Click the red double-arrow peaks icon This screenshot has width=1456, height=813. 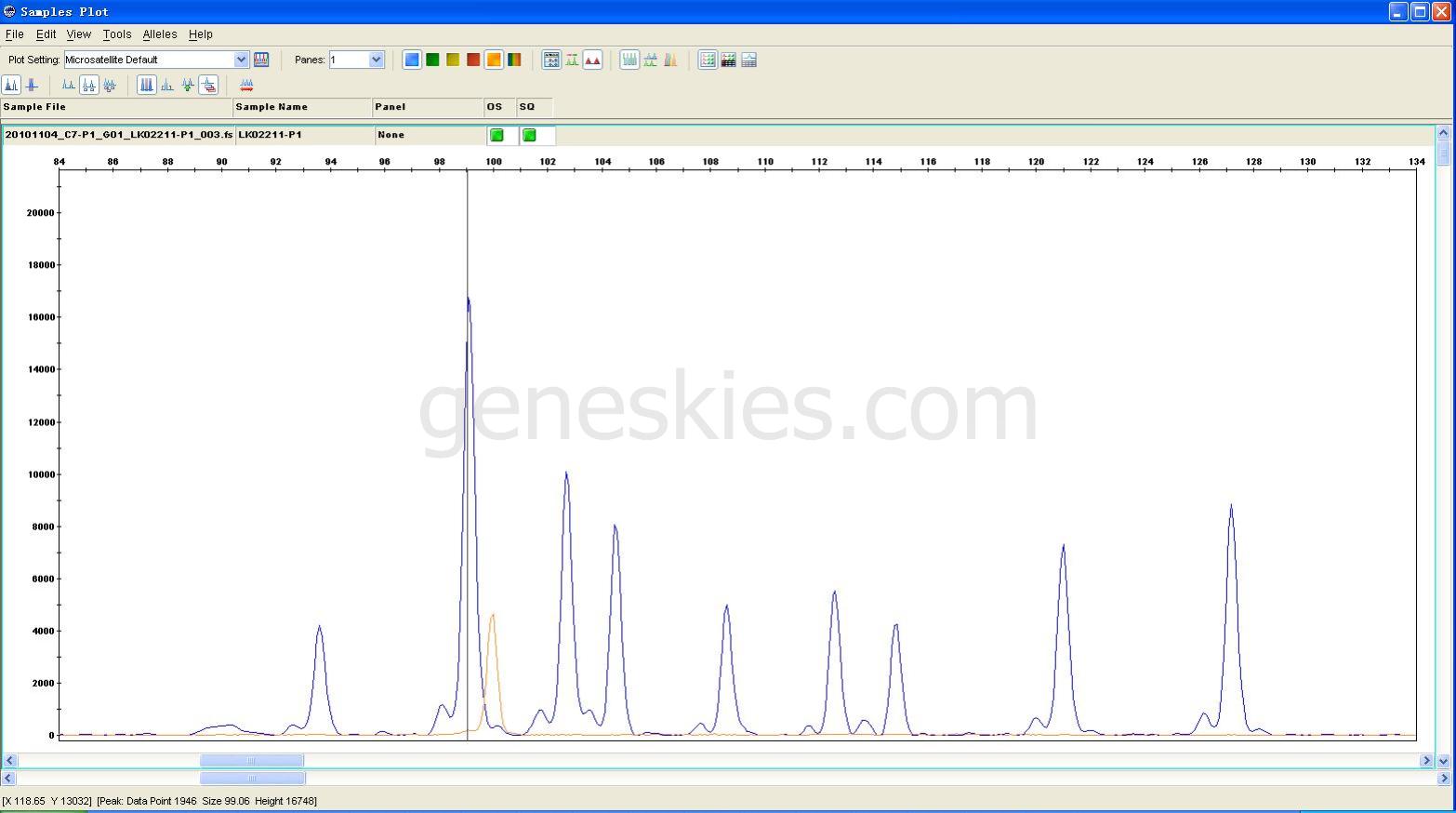point(246,85)
